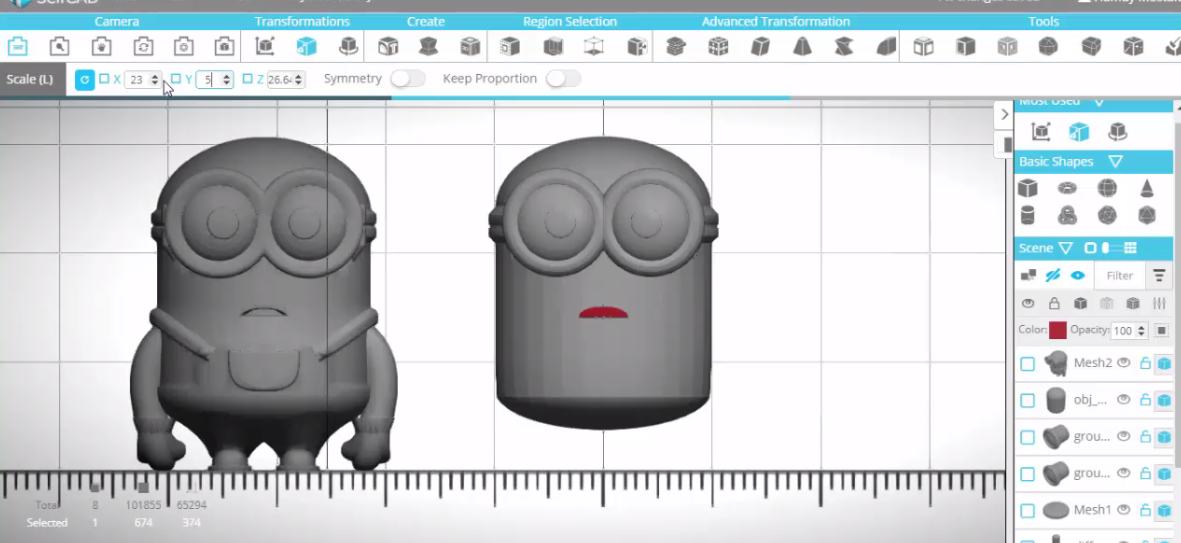Collapse the Scene panel triangle
The image size is (1181, 543).
pyautogui.click(x=1065, y=248)
